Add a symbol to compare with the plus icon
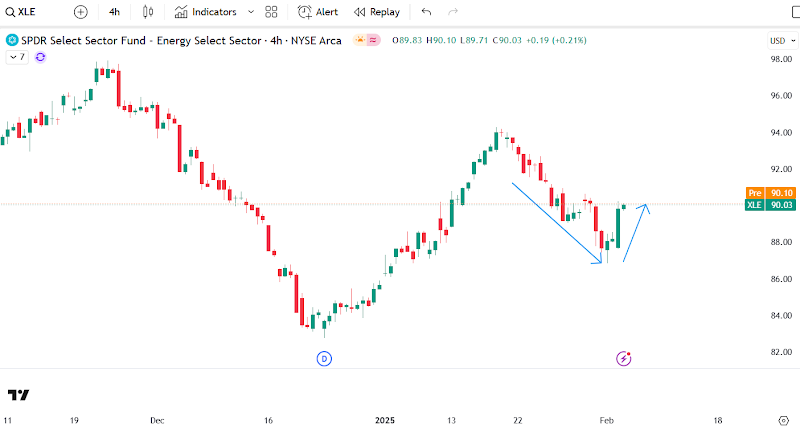This screenshot has width=800, height=428. pyautogui.click(x=81, y=12)
